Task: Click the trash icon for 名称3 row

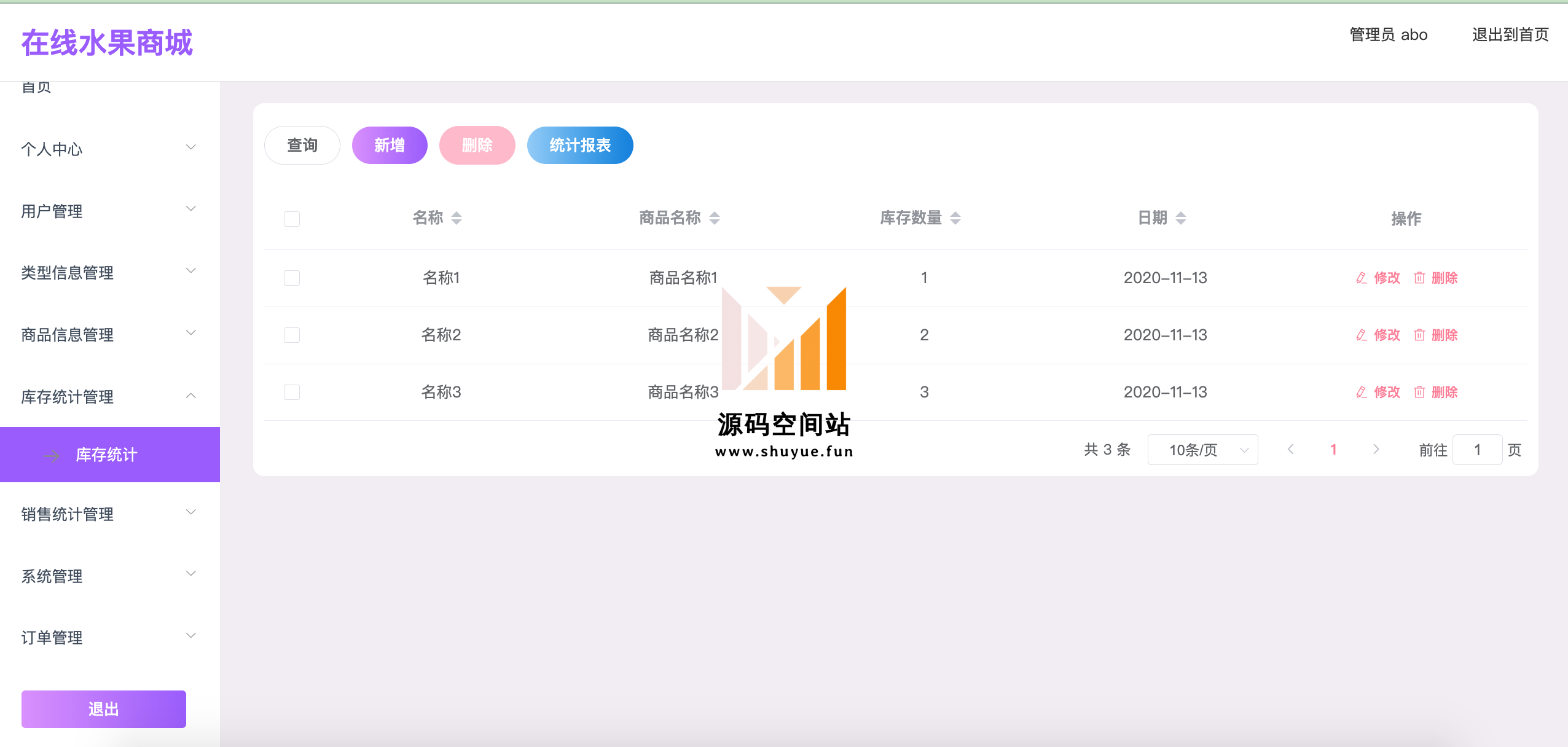Action: (1419, 392)
